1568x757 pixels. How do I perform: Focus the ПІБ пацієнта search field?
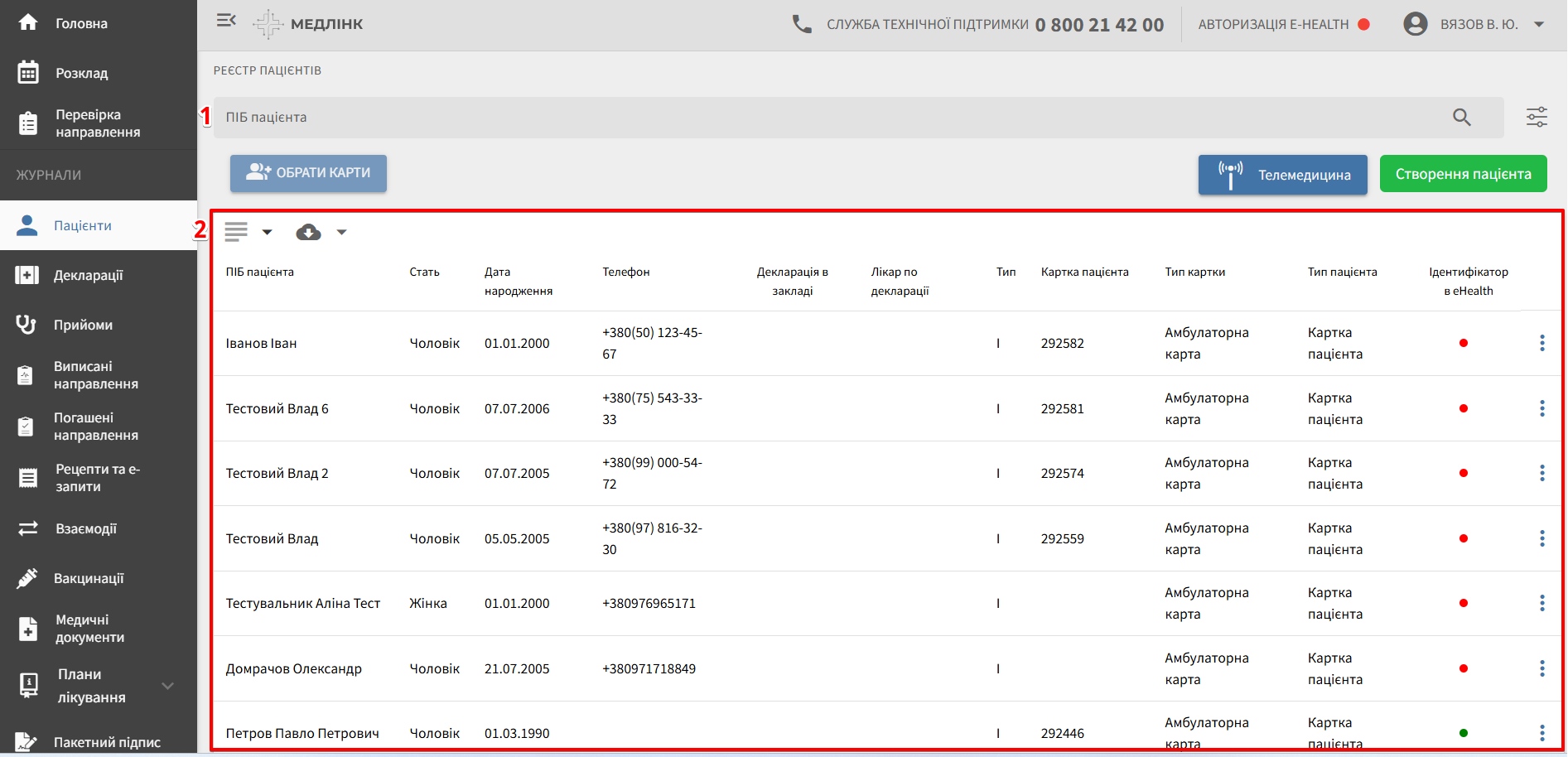pos(828,118)
